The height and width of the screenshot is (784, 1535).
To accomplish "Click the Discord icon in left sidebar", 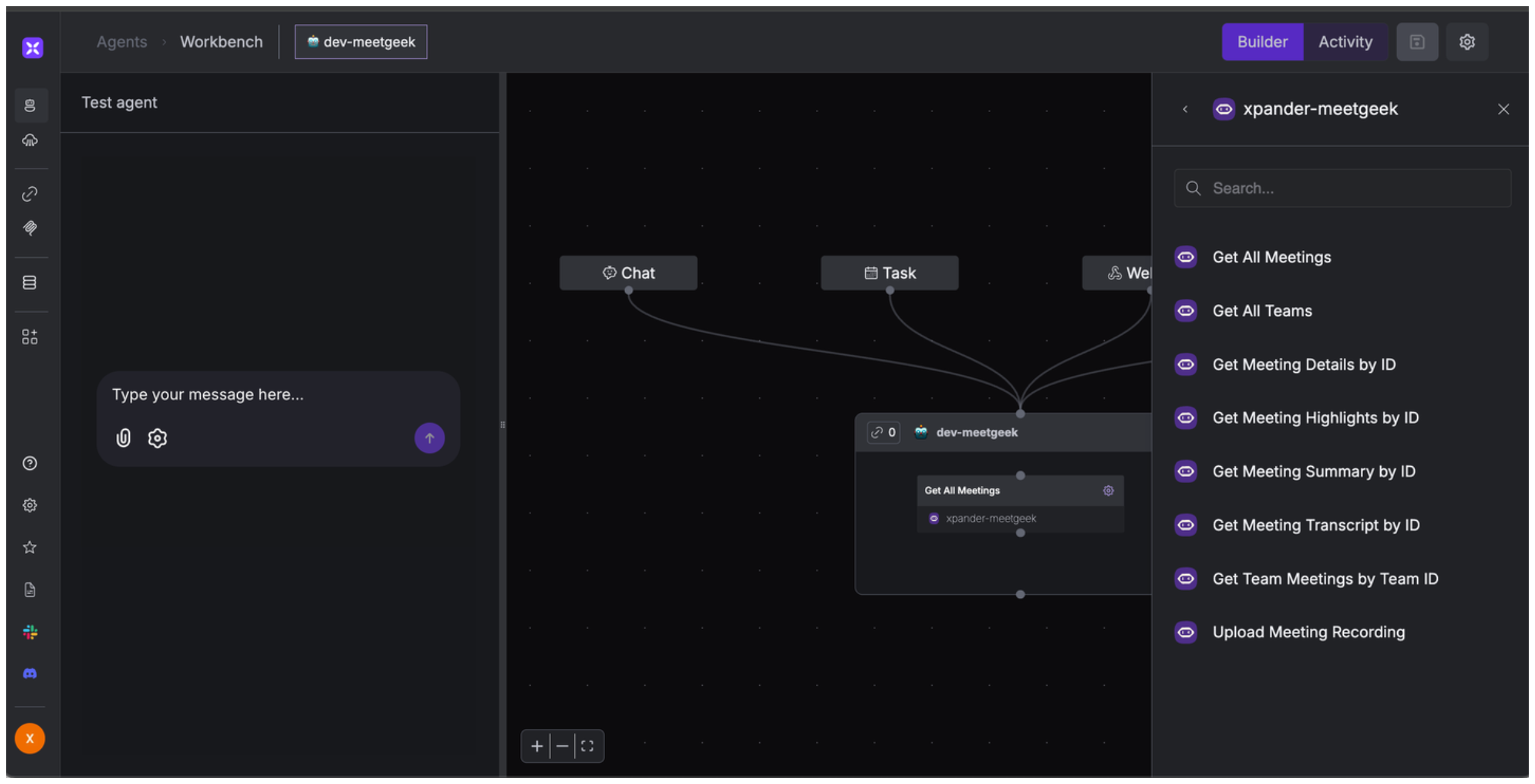I will point(29,674).
